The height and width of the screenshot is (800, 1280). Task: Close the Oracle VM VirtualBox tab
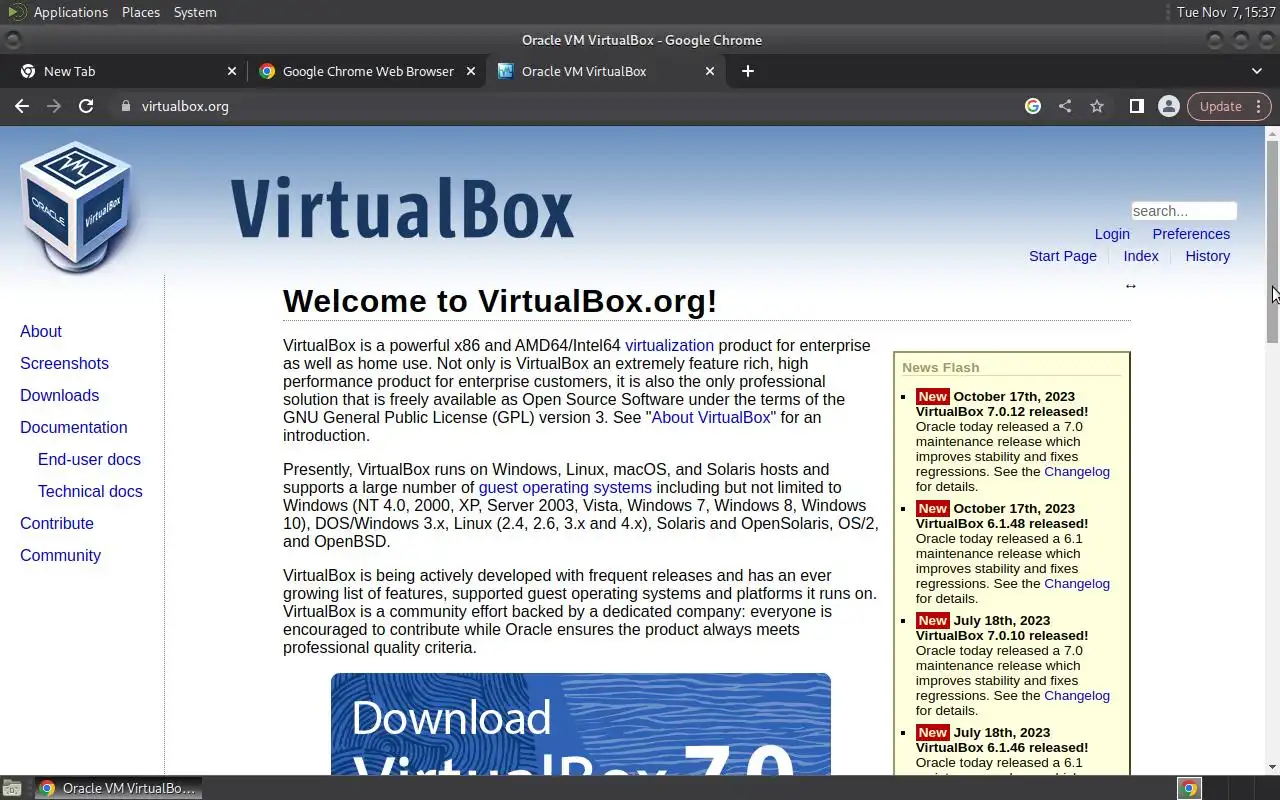[710, 71]
